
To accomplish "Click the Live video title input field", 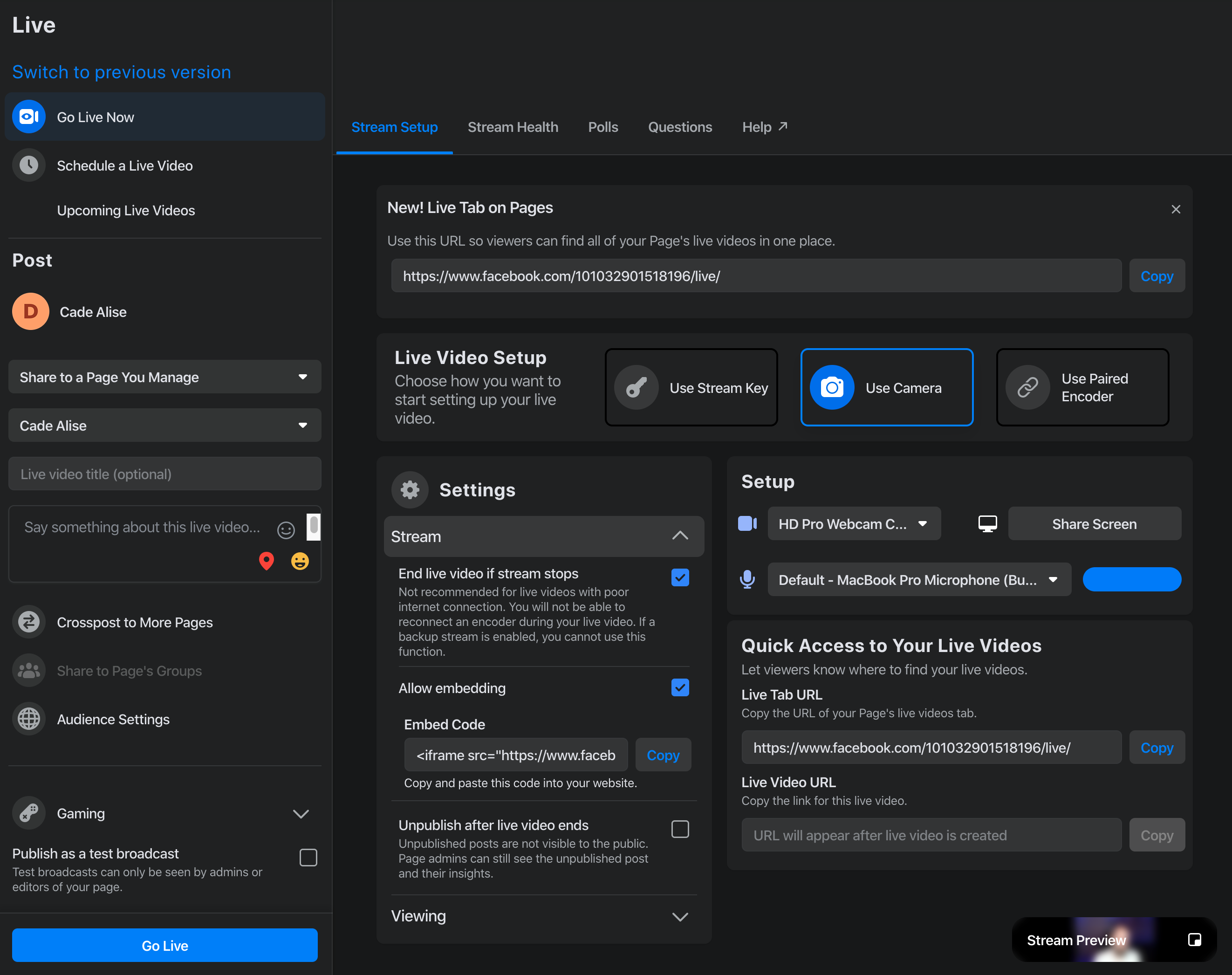I will point(165,474).
